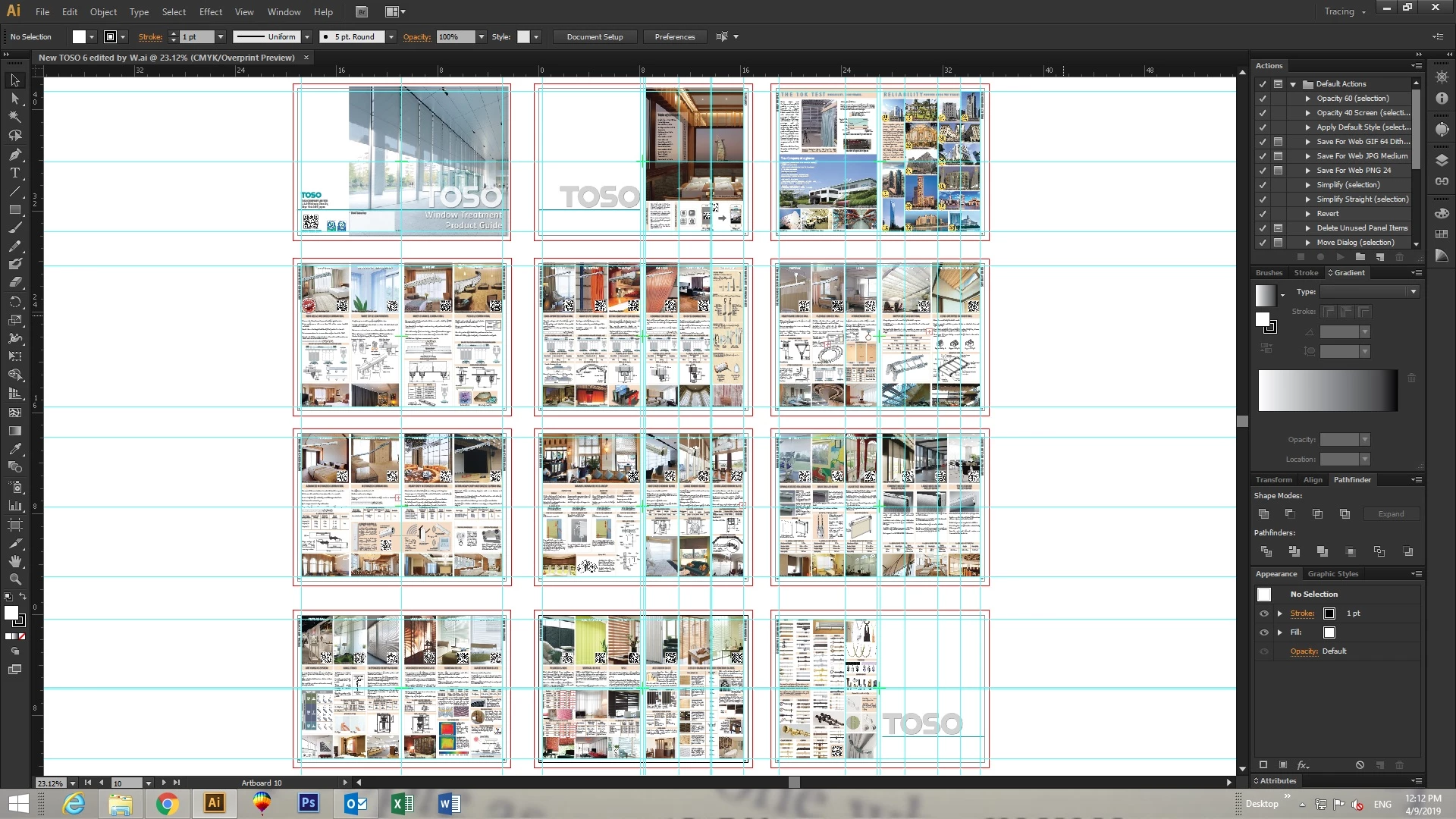Select the Type tool

click(14, 173)
